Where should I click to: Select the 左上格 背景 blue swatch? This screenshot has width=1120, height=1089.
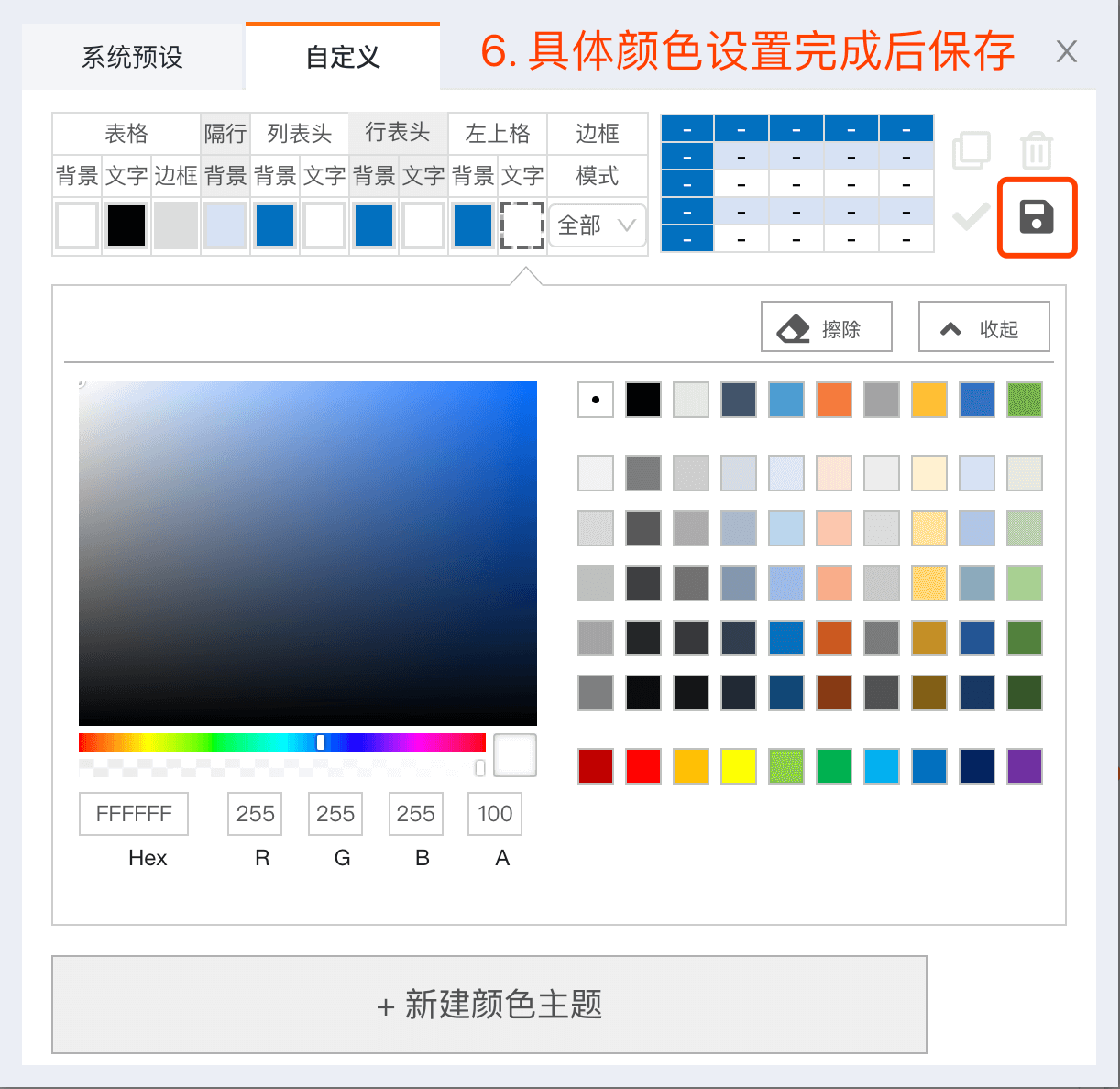[x=473, y=225]
